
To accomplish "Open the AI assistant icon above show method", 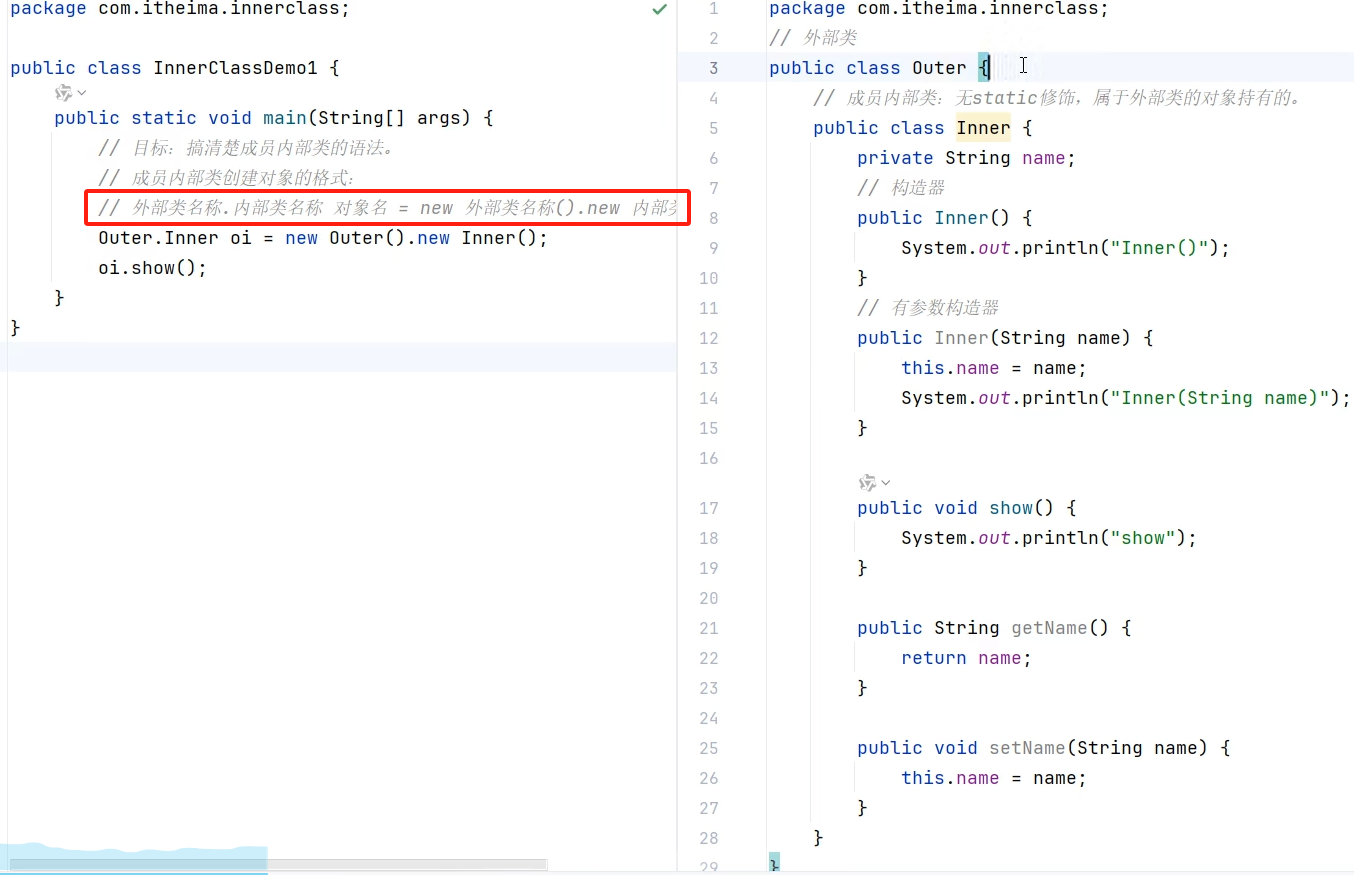I will pos(867,483).
